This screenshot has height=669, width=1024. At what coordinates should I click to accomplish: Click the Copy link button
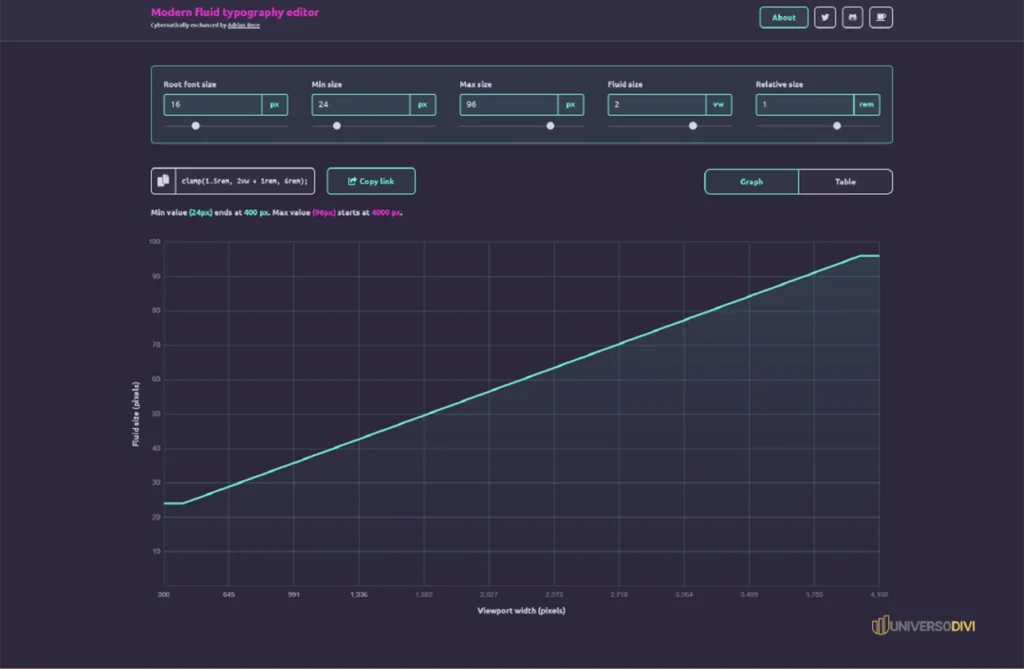(371, 181)
